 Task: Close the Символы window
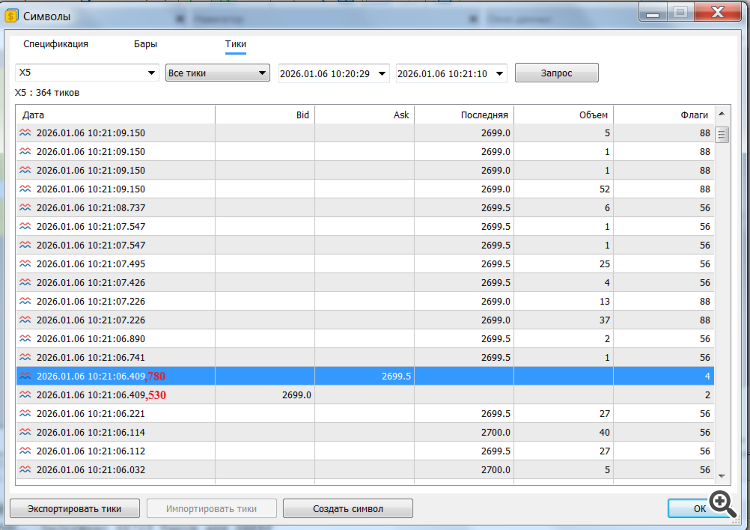point(717,12)
